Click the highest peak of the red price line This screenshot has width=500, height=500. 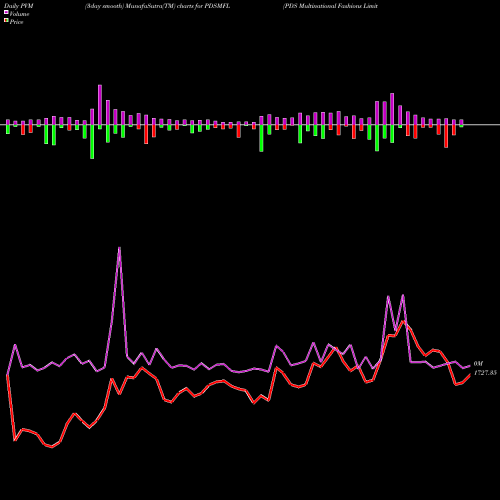404,321
